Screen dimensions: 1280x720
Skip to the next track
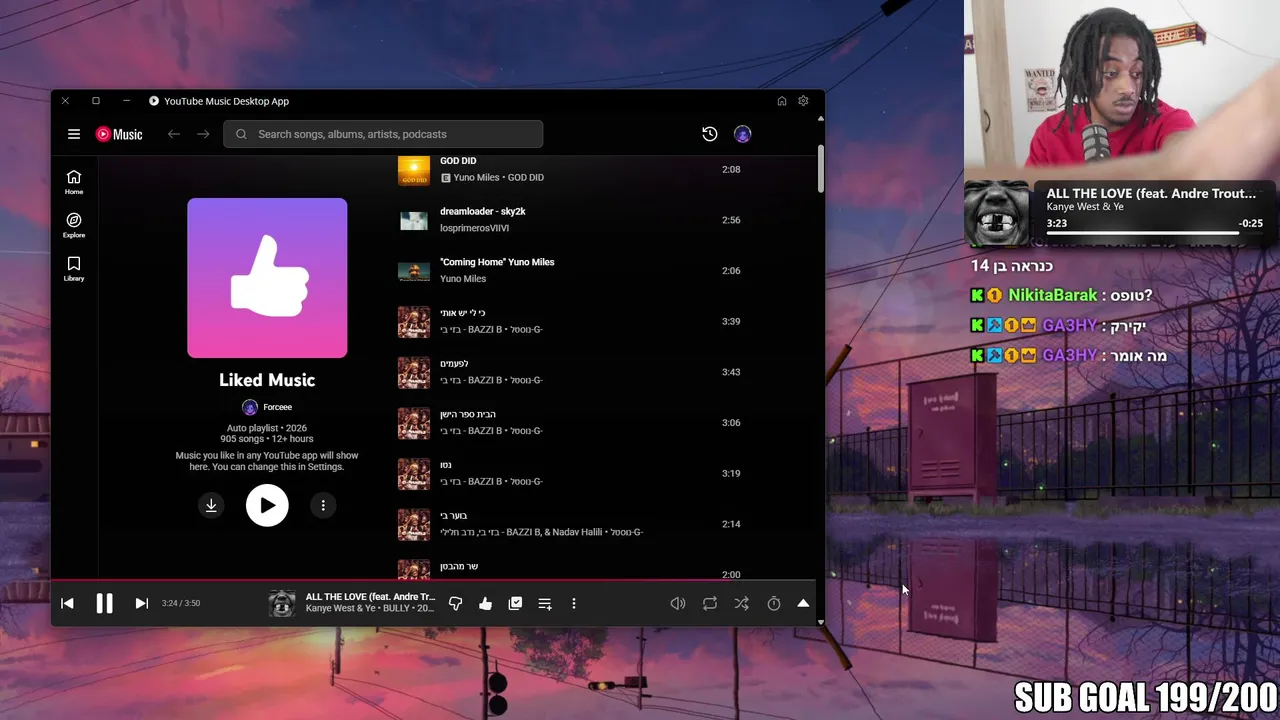(x=141, y=603)
